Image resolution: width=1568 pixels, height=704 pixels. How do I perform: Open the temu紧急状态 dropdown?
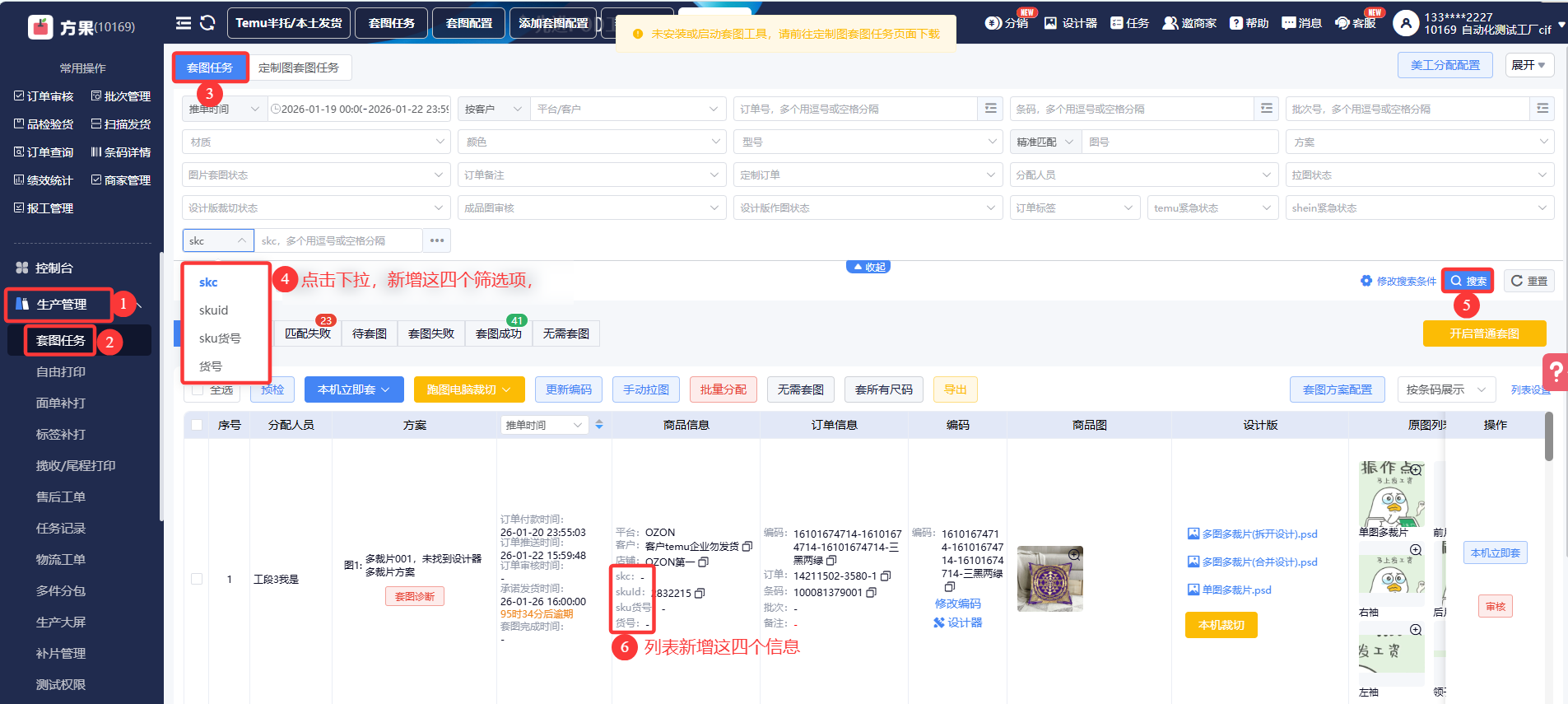1212,207
